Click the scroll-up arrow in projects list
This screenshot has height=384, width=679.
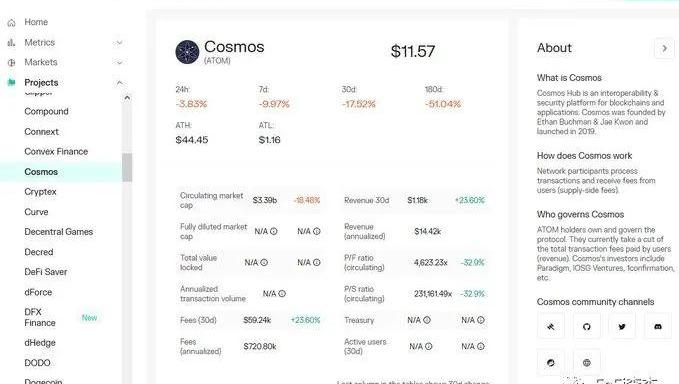point(127,98)
